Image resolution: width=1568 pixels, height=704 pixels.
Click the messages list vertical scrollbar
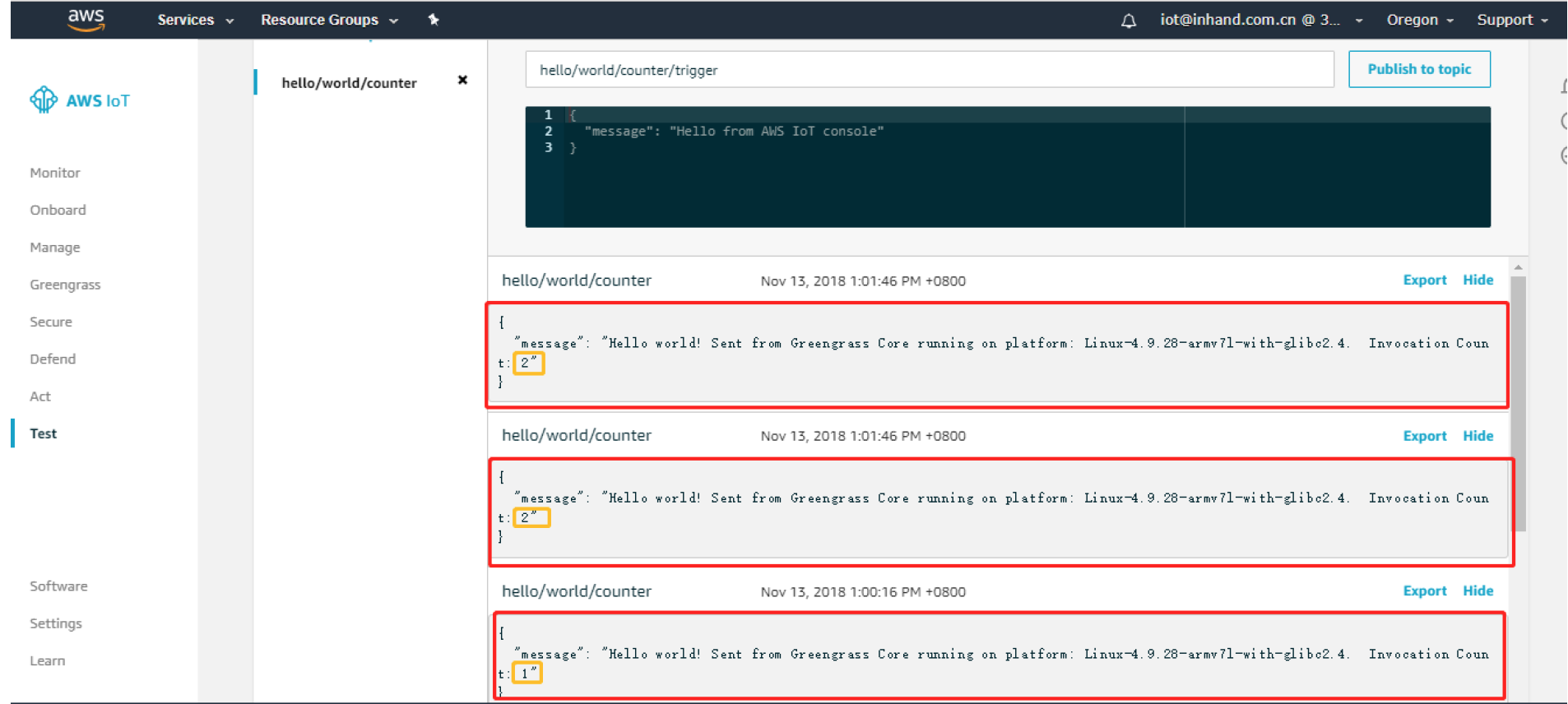pyautogui.click(x=1518, y=403)
